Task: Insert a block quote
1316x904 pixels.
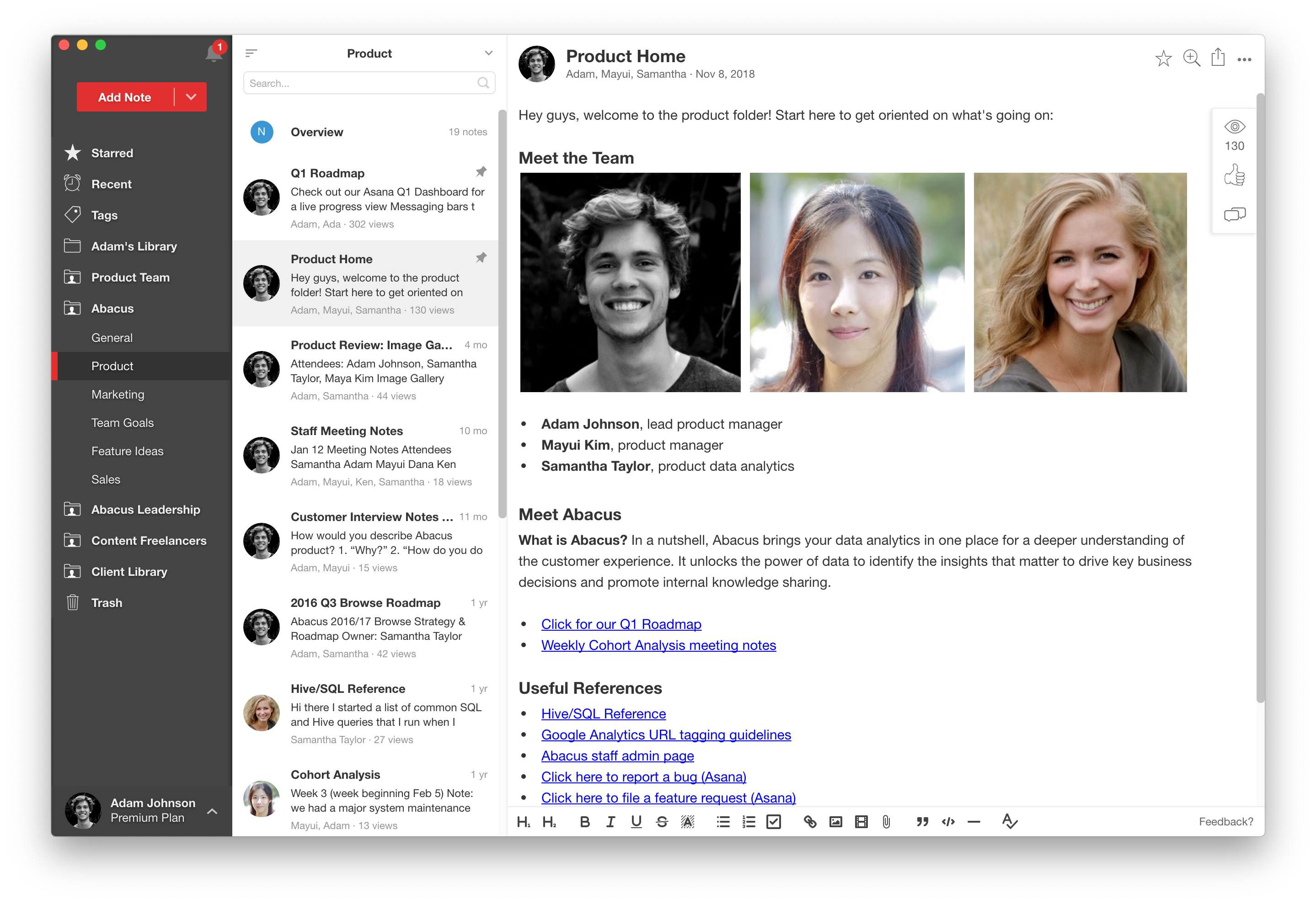Action: pos(923,822)
